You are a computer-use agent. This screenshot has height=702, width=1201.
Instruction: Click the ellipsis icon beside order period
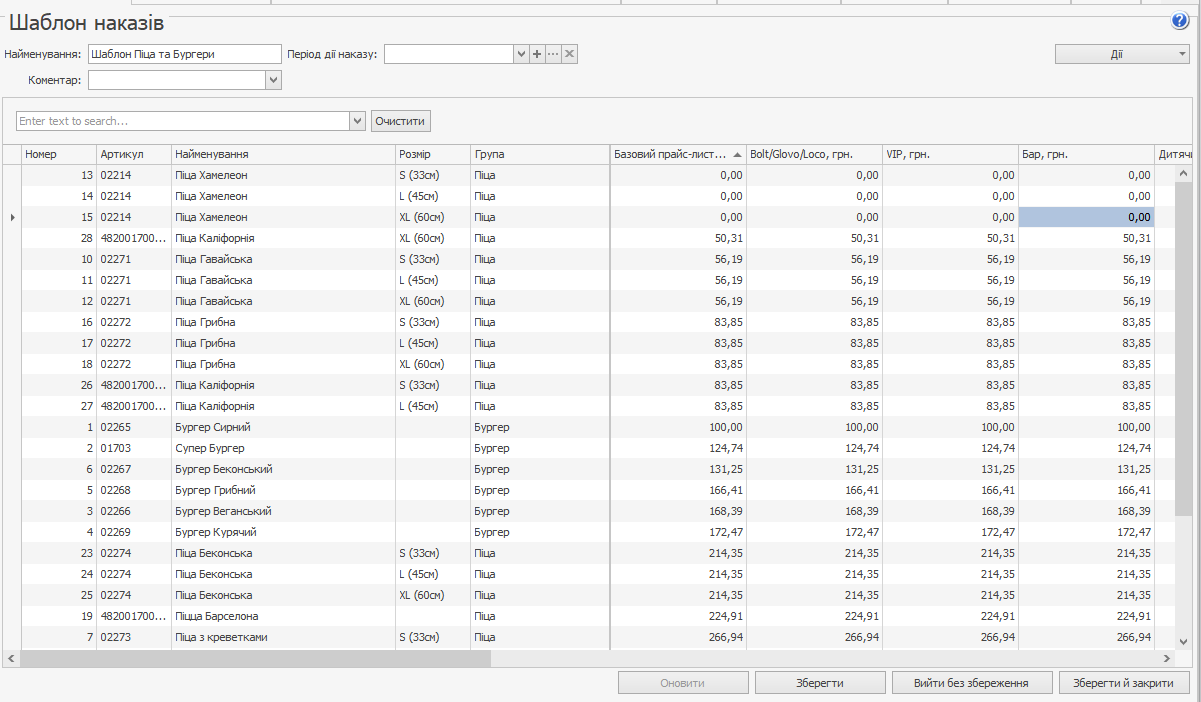click(553, 54)
